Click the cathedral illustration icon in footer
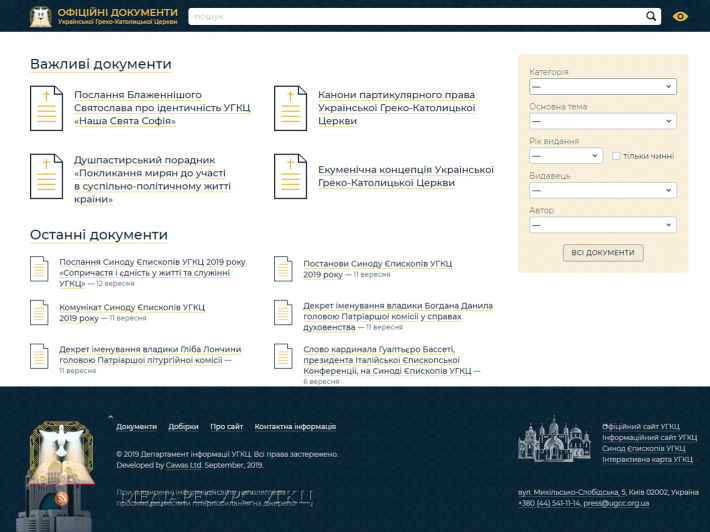Screen dimensions: 710x532 click(x=555, y=439)
